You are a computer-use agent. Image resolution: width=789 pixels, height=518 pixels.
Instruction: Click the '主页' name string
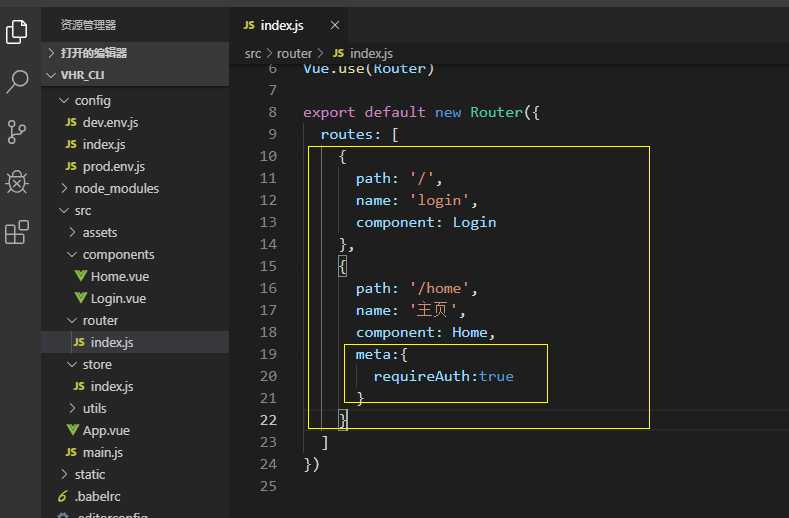(x=433, y=310)
